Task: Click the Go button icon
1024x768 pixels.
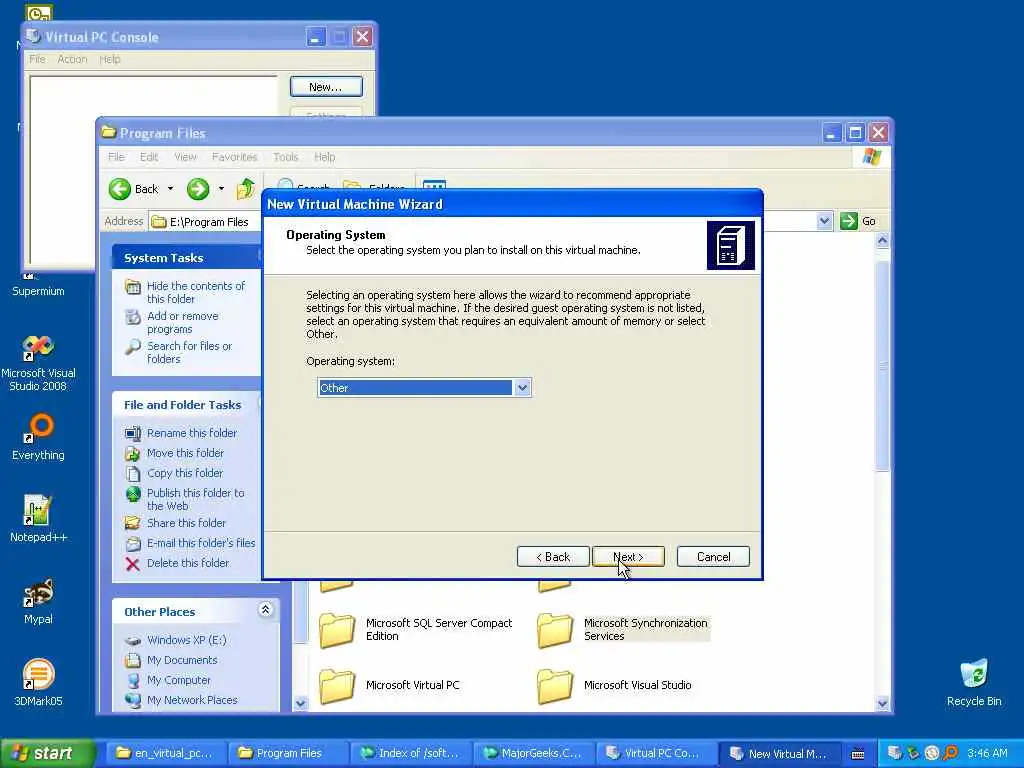Action: 848,221
